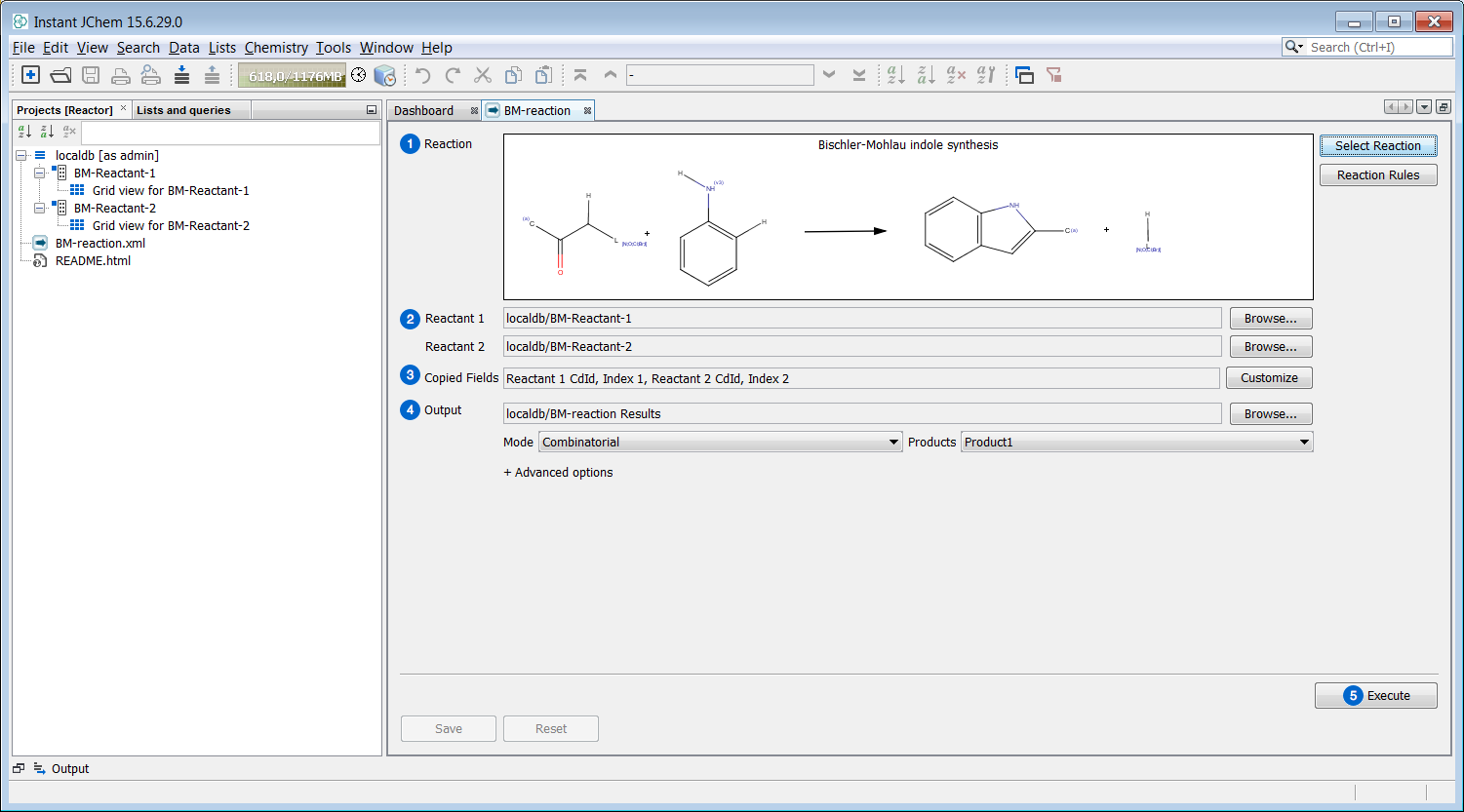Click the Select Reaction button
This screenshot has height=812, width=1464.
1377,146
